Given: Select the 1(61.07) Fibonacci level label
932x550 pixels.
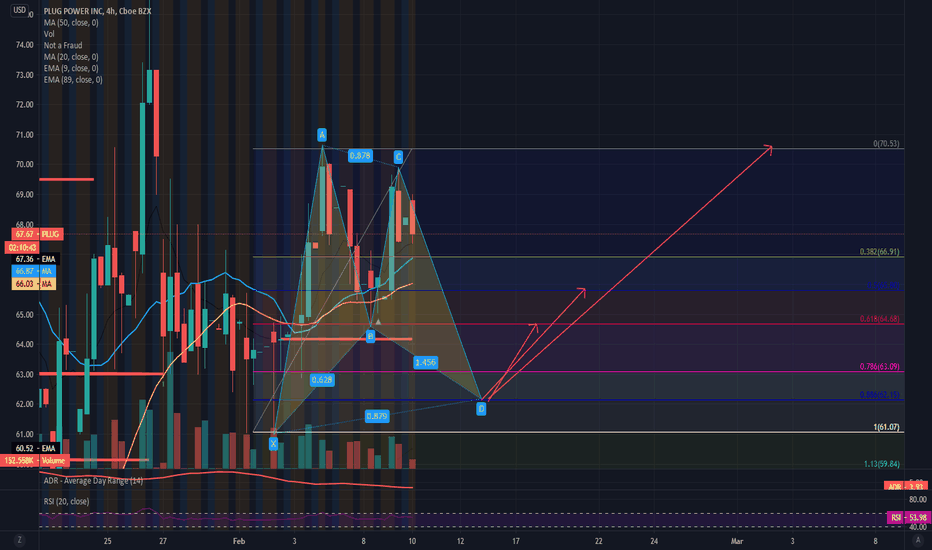Looking at the screenshot, I should [x=886, y=428].
